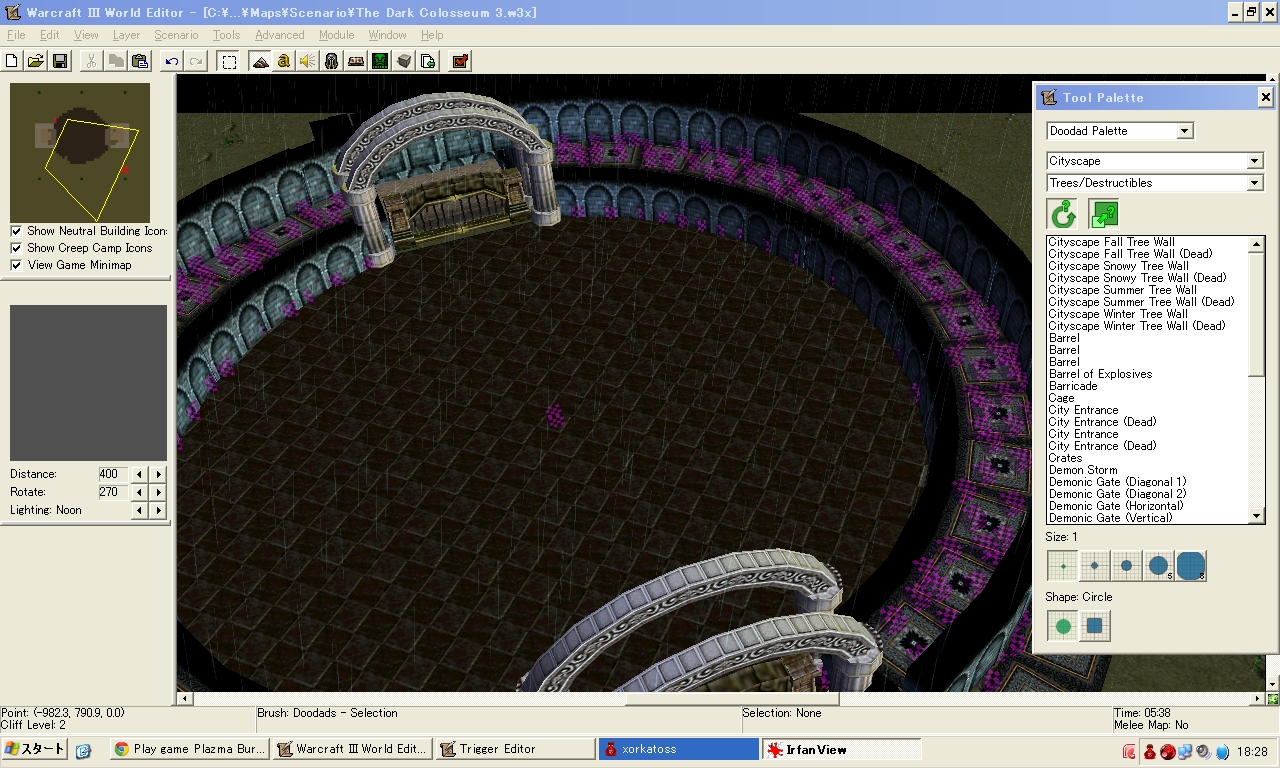1280x768 pixels.
Task: Open the File menu
Action: (16, 35)
